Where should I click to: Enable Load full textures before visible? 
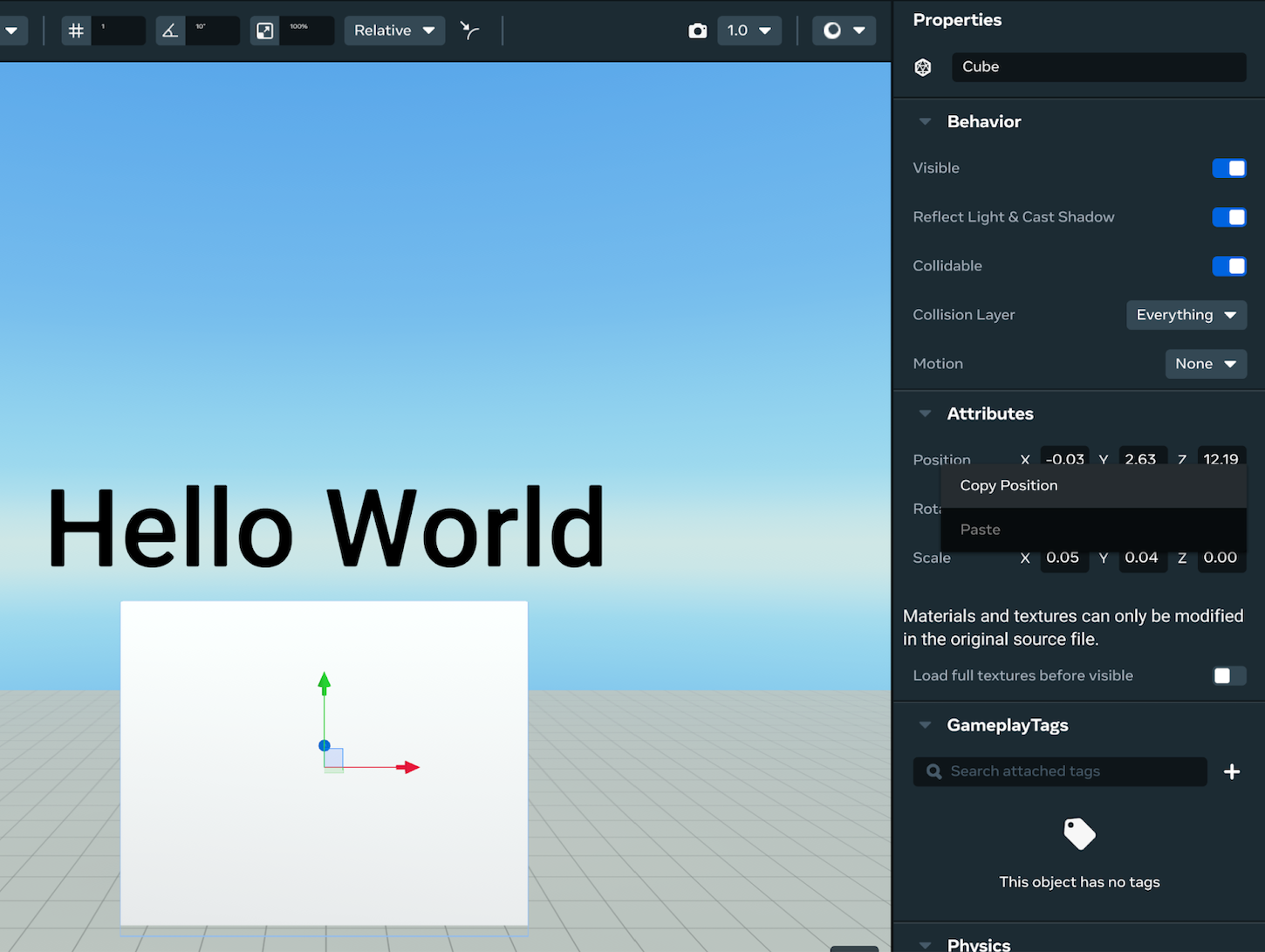[1229, 675]
